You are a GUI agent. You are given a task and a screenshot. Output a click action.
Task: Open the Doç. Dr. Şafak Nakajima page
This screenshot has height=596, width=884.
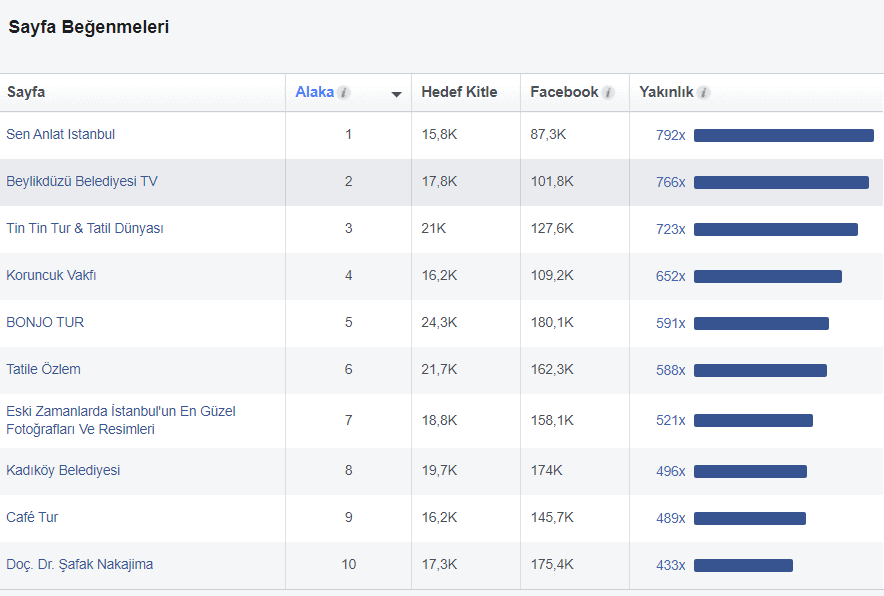tap(80, 564)
